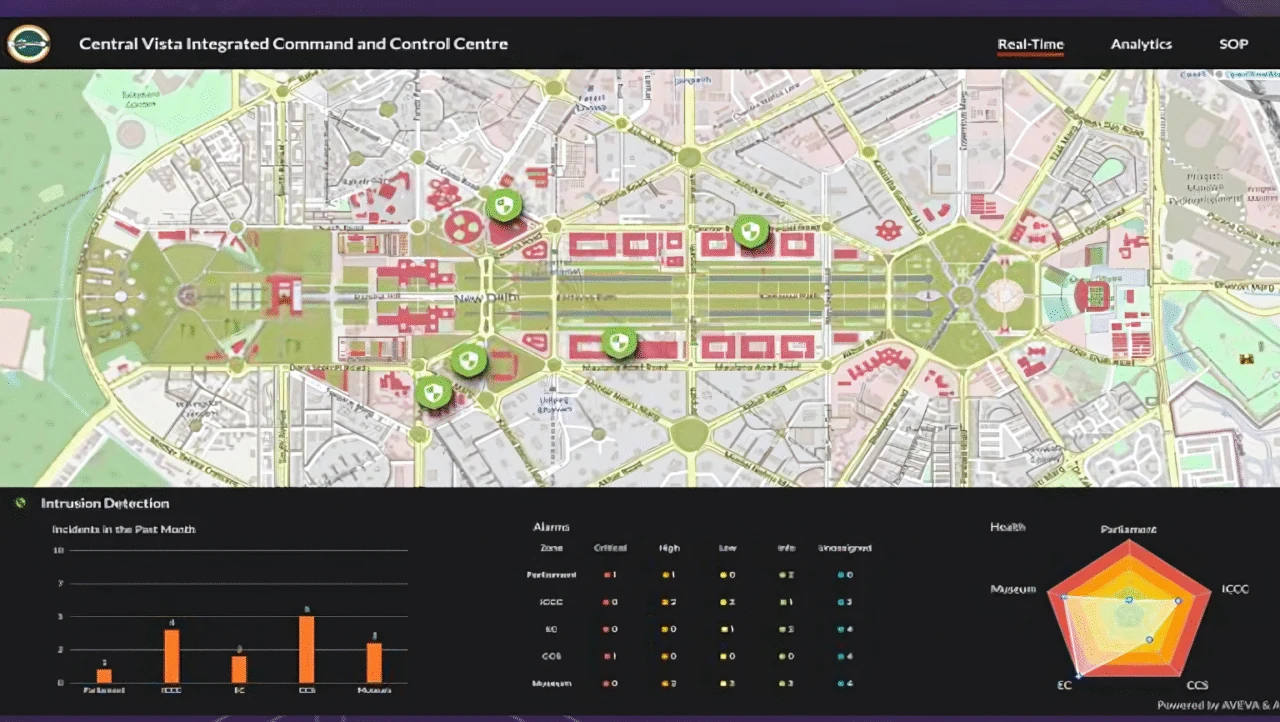The image size is (1280, 722).
Task: Click the EC bar in incidents chart
Action: pyautogui.click(x=239, y=669)
